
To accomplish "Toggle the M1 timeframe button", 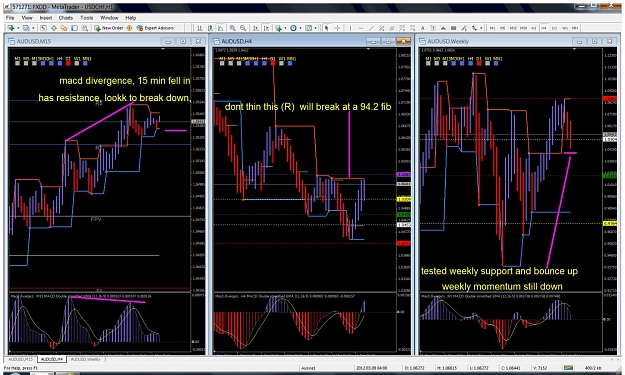I will click(492, 28).
